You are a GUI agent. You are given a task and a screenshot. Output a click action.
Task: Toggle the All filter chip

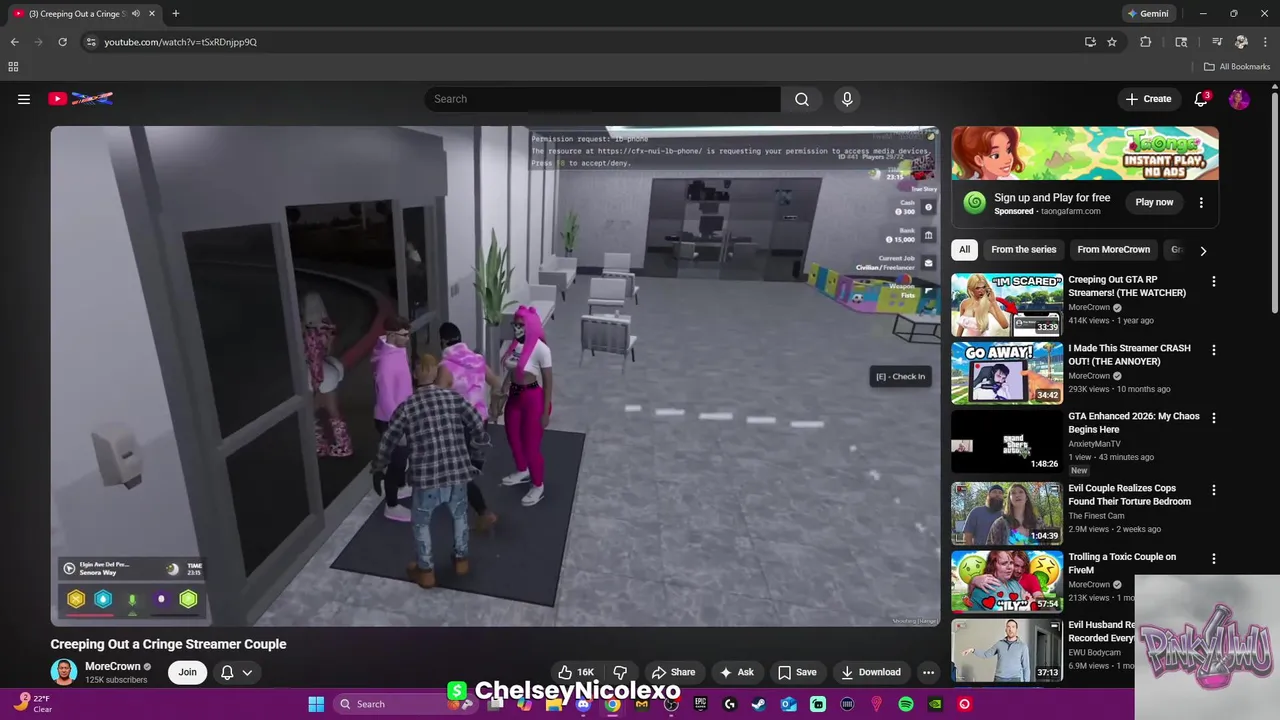pos(964,250)
